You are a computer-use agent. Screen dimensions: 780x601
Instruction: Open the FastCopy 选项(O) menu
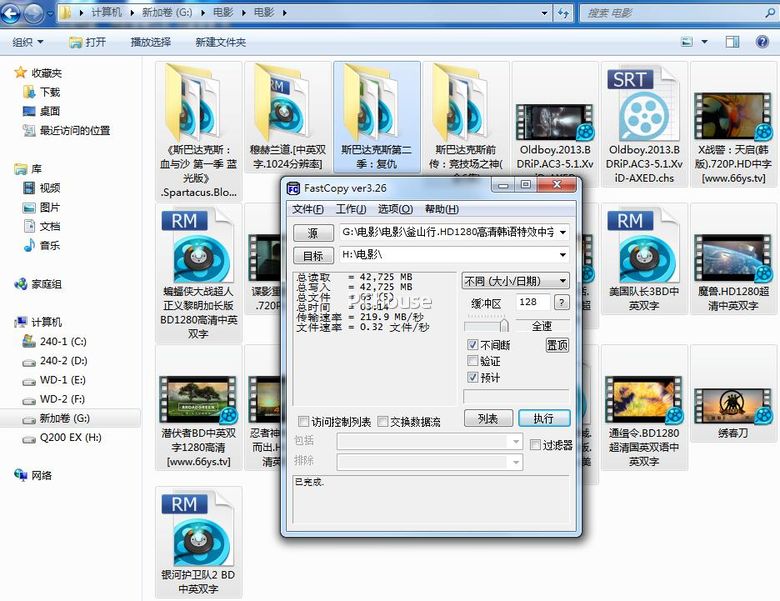(x=394, y=209)
